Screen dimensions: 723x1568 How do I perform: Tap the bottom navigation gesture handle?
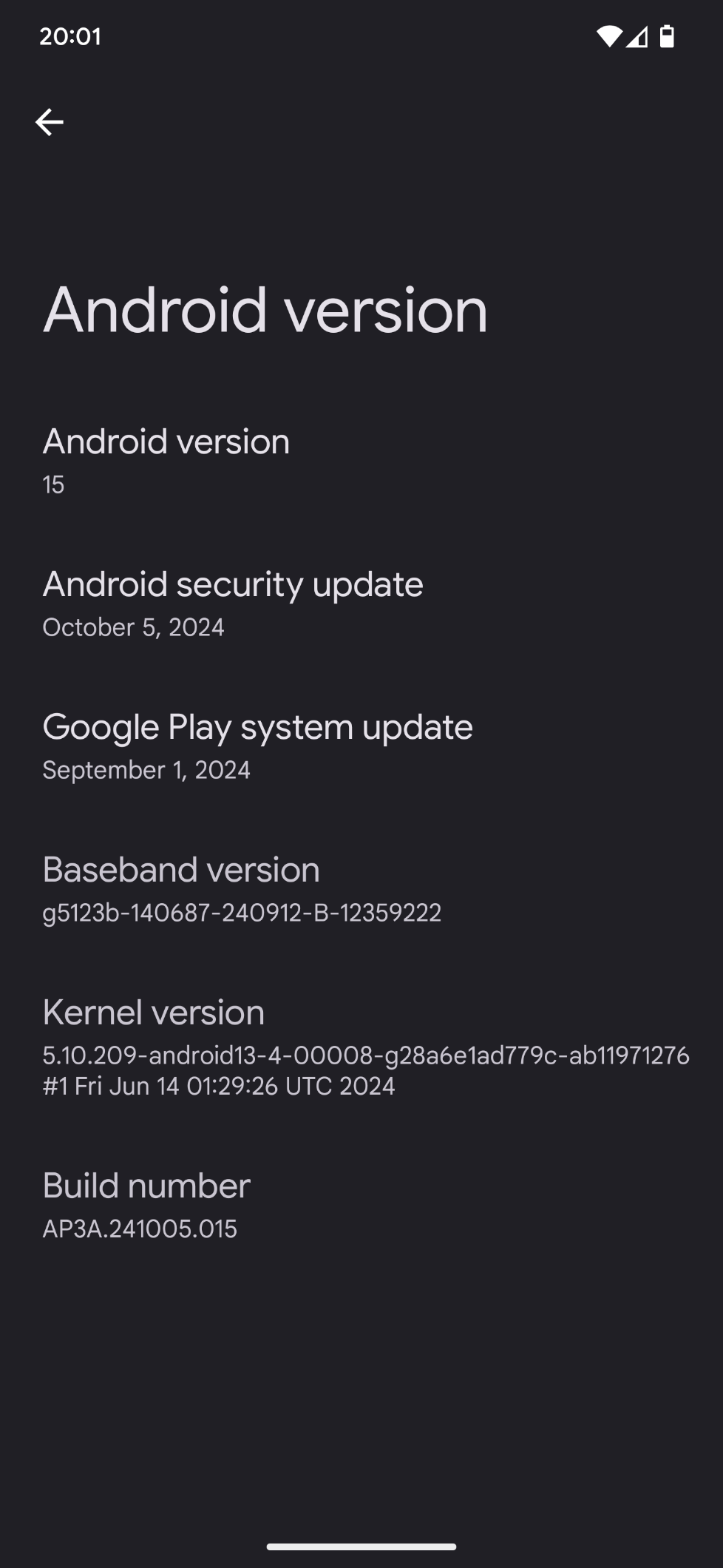361,1547
